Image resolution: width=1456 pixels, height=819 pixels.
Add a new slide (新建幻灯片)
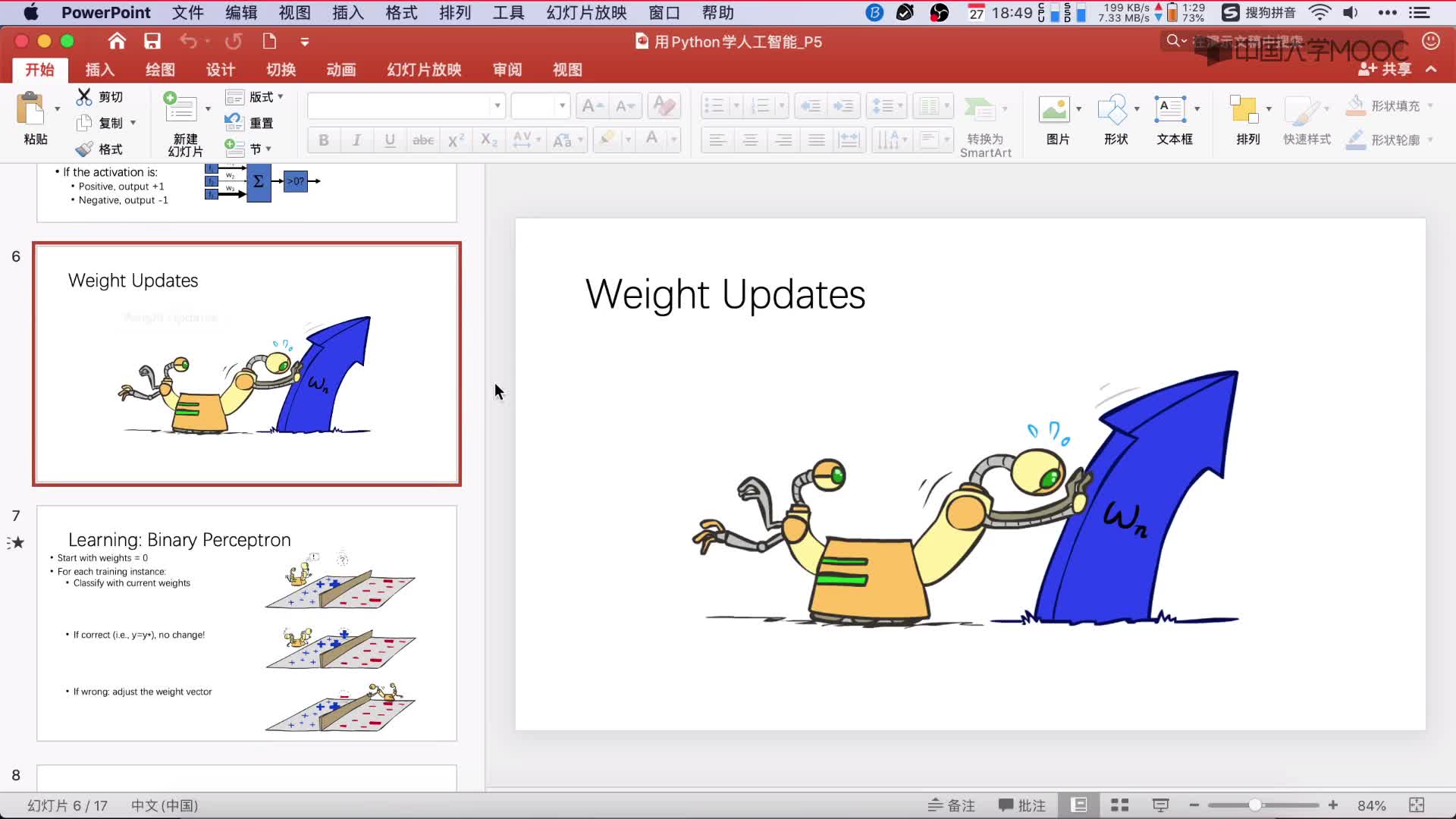pyautogui.click(x=180, y=107)
